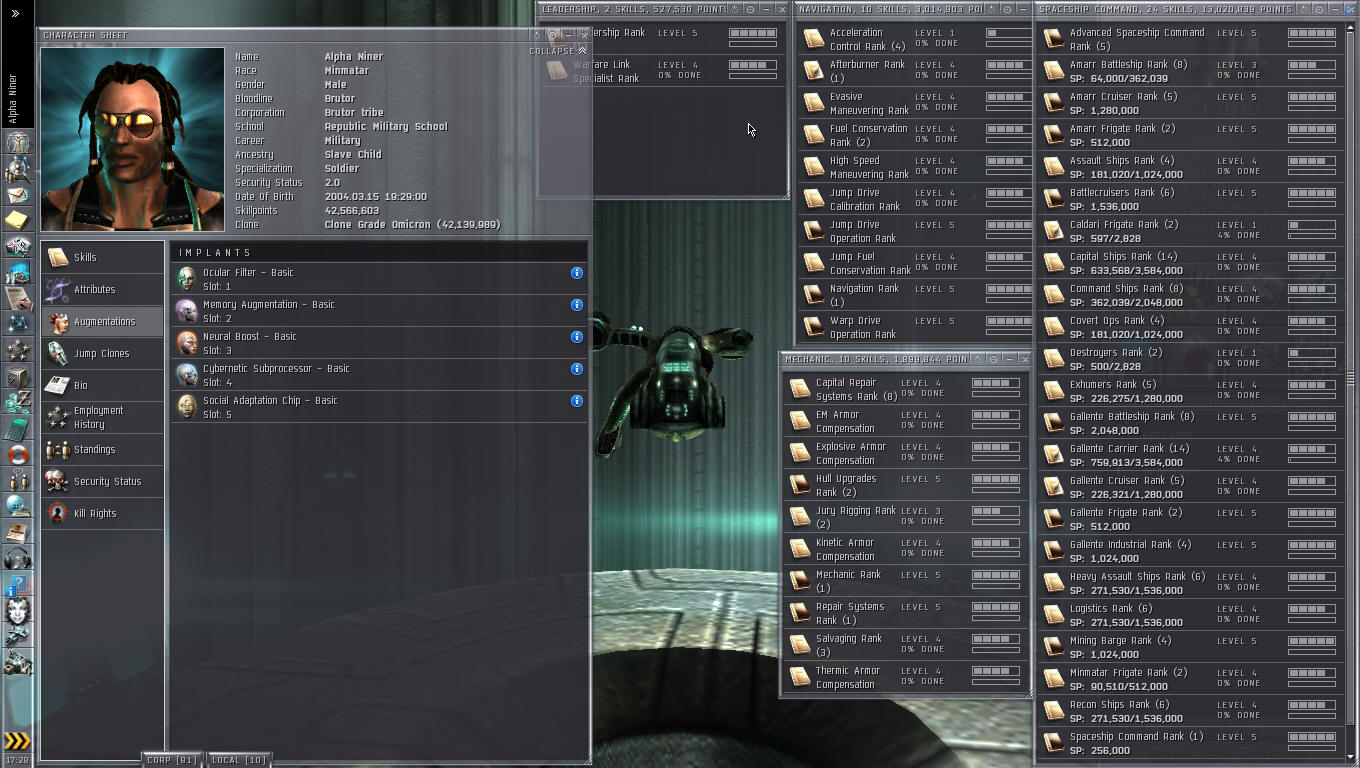Click the Cybernetic Subprocessor implant icon

(186, 375)
